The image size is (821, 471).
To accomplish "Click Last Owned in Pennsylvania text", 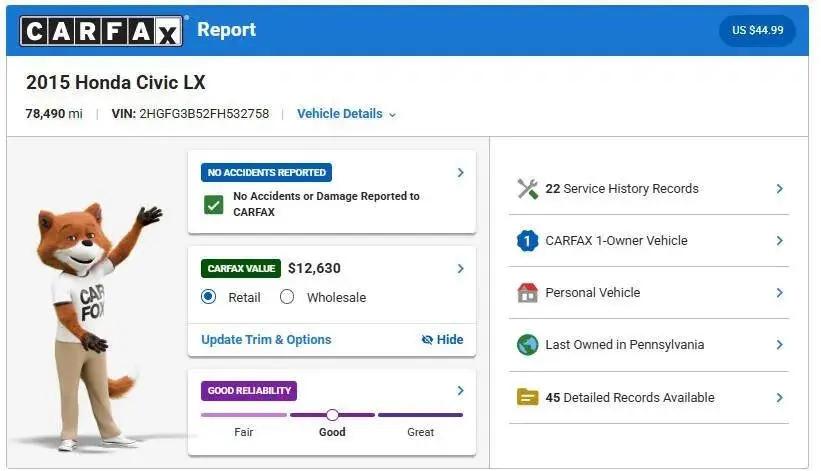I will pos(625,345).
